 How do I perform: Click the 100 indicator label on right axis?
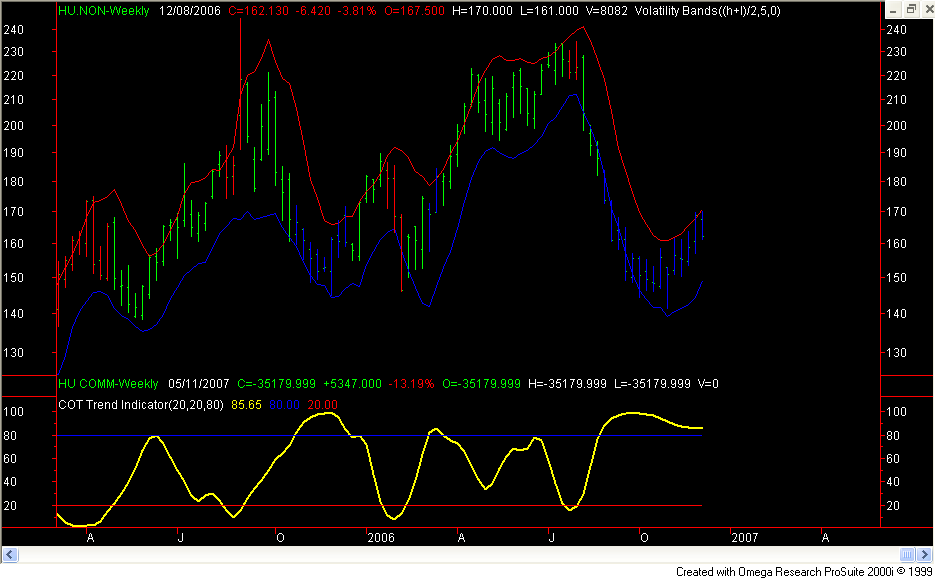click(x=896, y=412)
